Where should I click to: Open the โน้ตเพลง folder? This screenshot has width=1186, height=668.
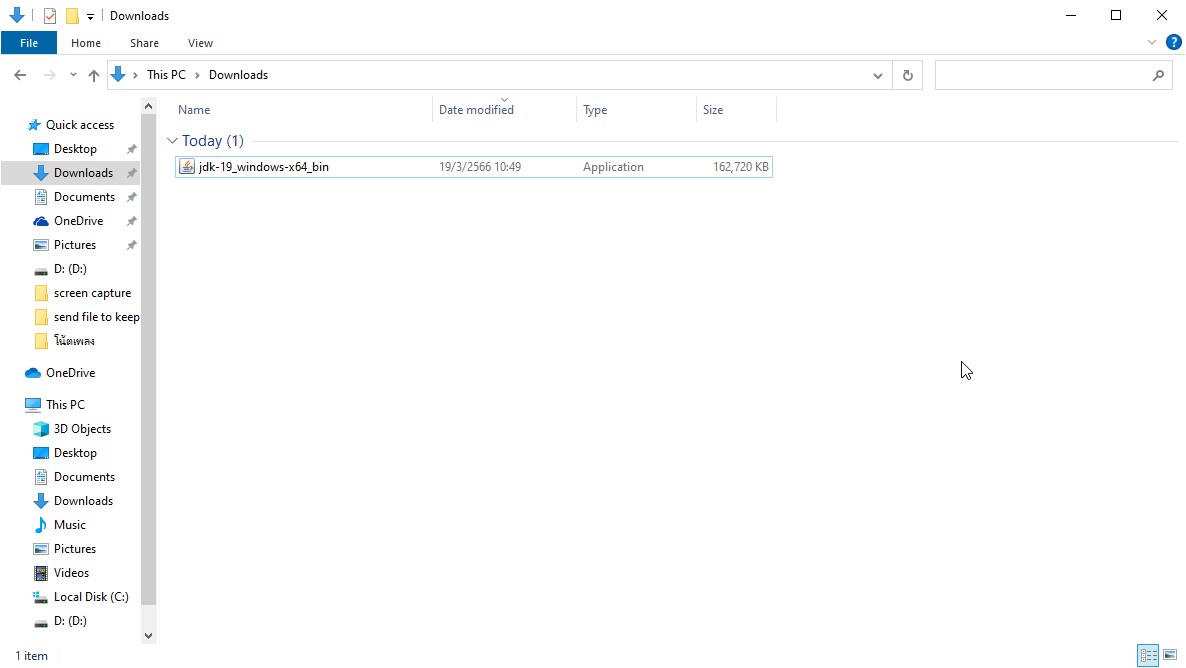73,341
